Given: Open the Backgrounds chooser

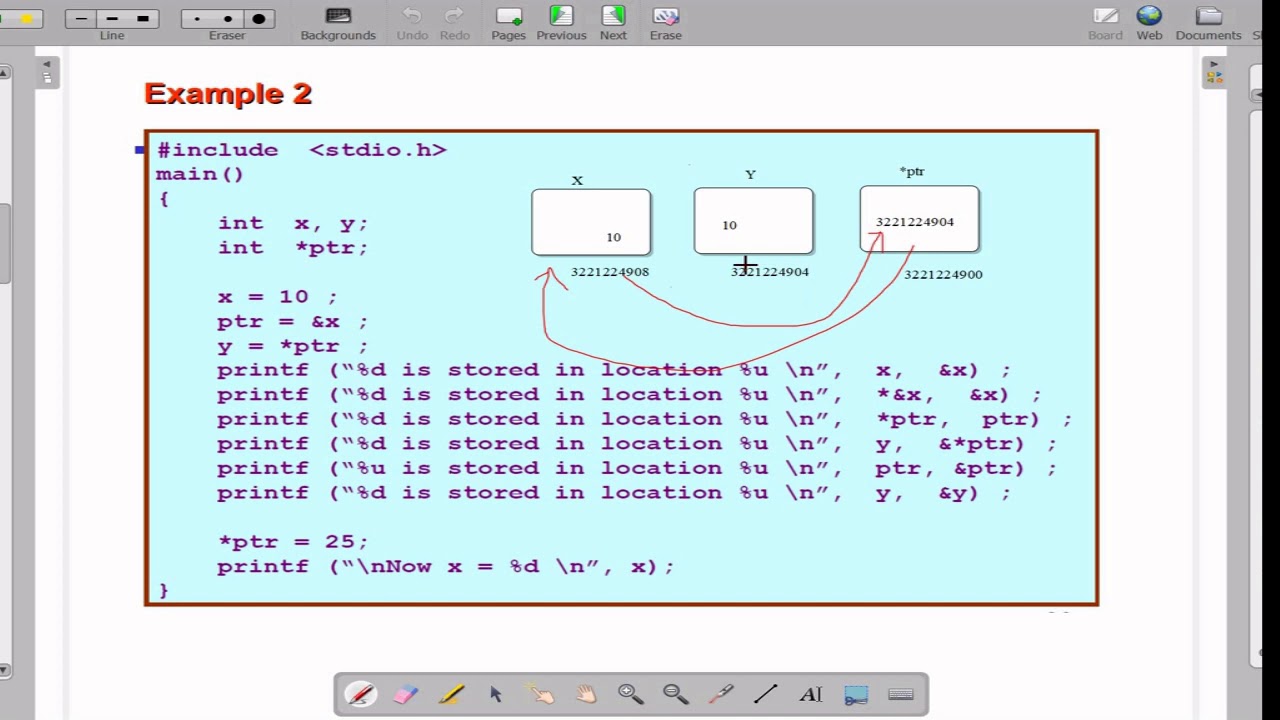Looking at the screenshot, I should click(338, 24).
